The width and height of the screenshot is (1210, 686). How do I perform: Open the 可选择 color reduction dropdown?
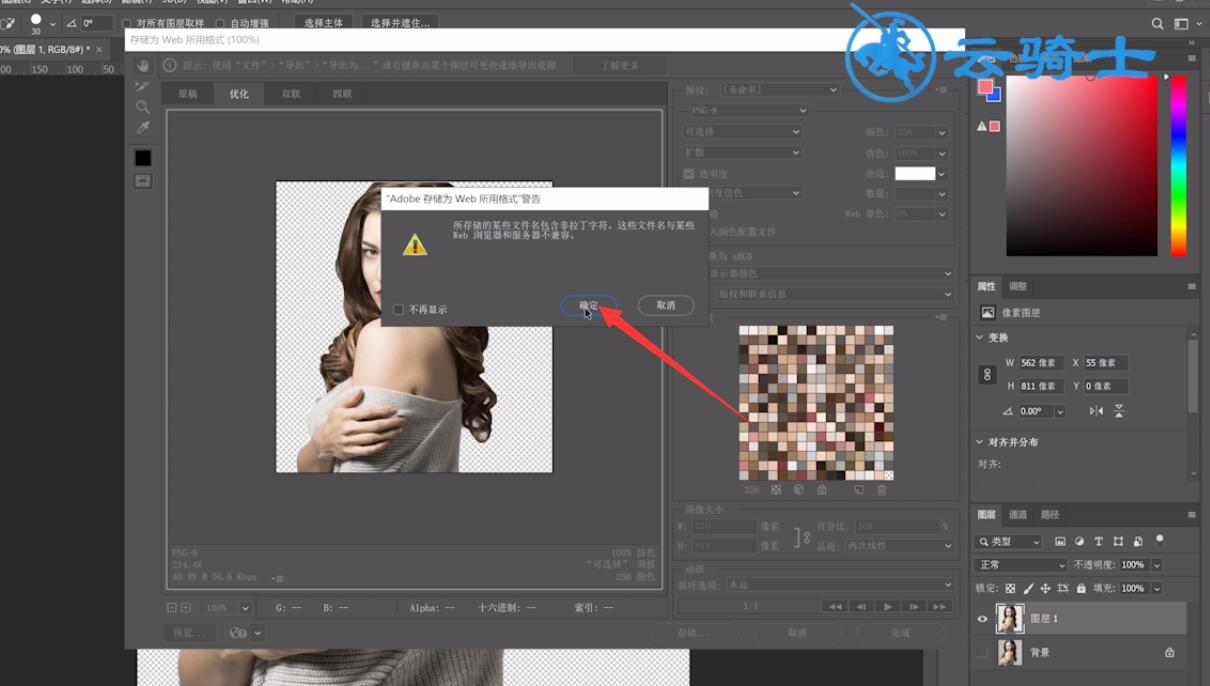(x=742, y=132)
